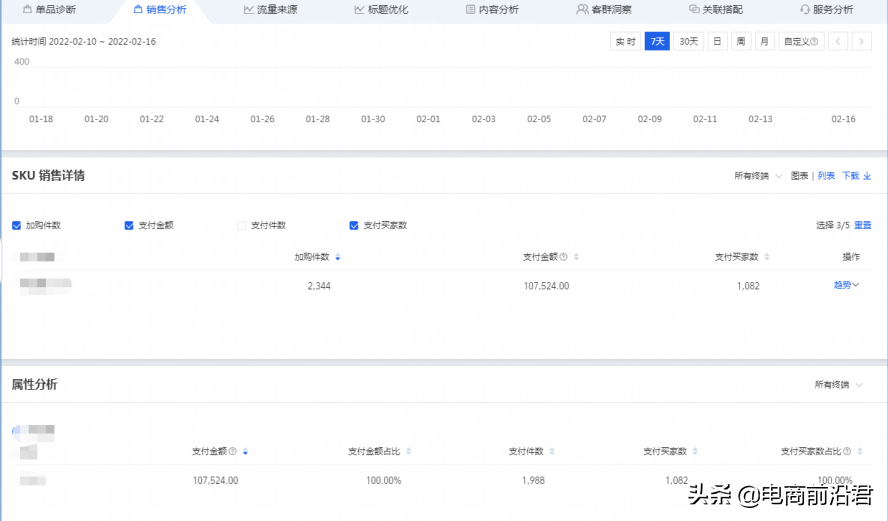888x521 pixels.
Task: Click the 选择 3/5 selection count
Action: point(832,225)
